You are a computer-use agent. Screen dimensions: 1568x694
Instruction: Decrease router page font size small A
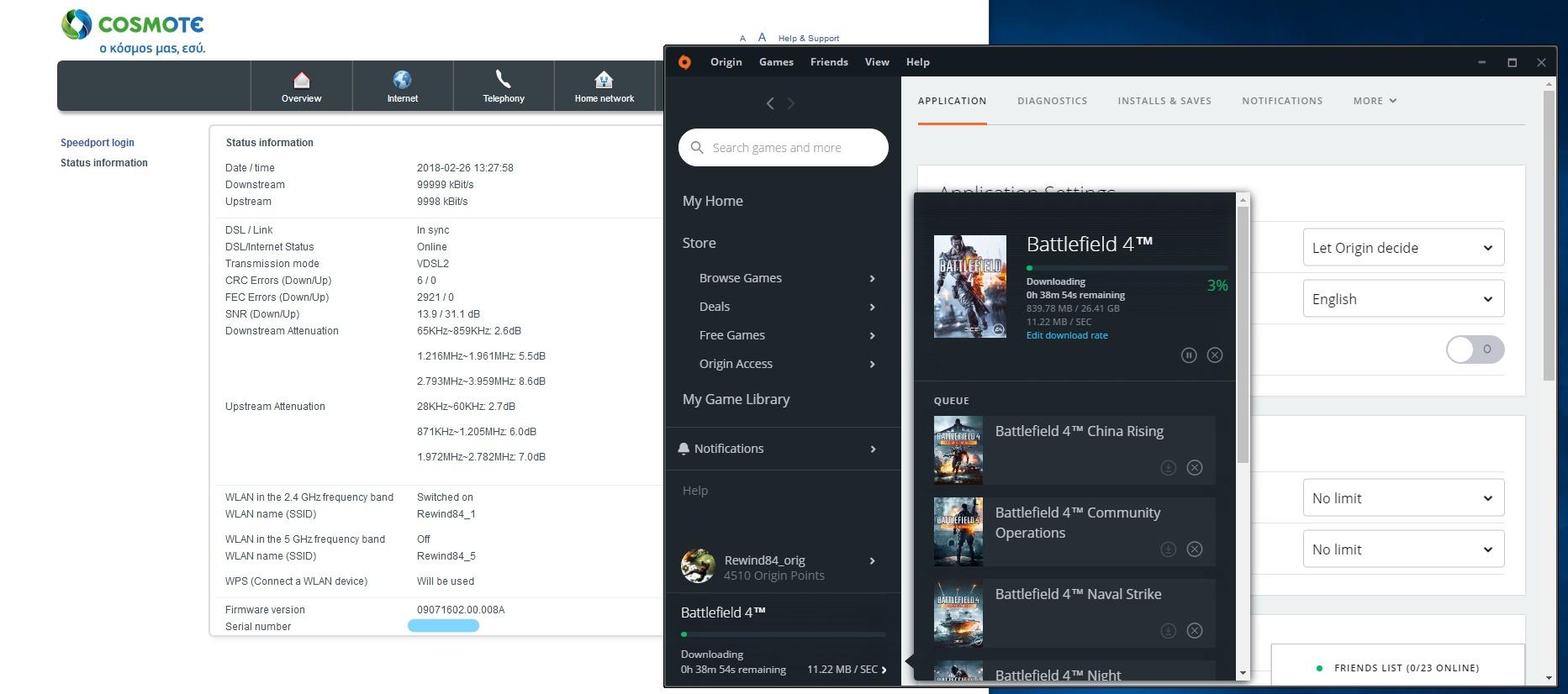[x=742, y=39]
